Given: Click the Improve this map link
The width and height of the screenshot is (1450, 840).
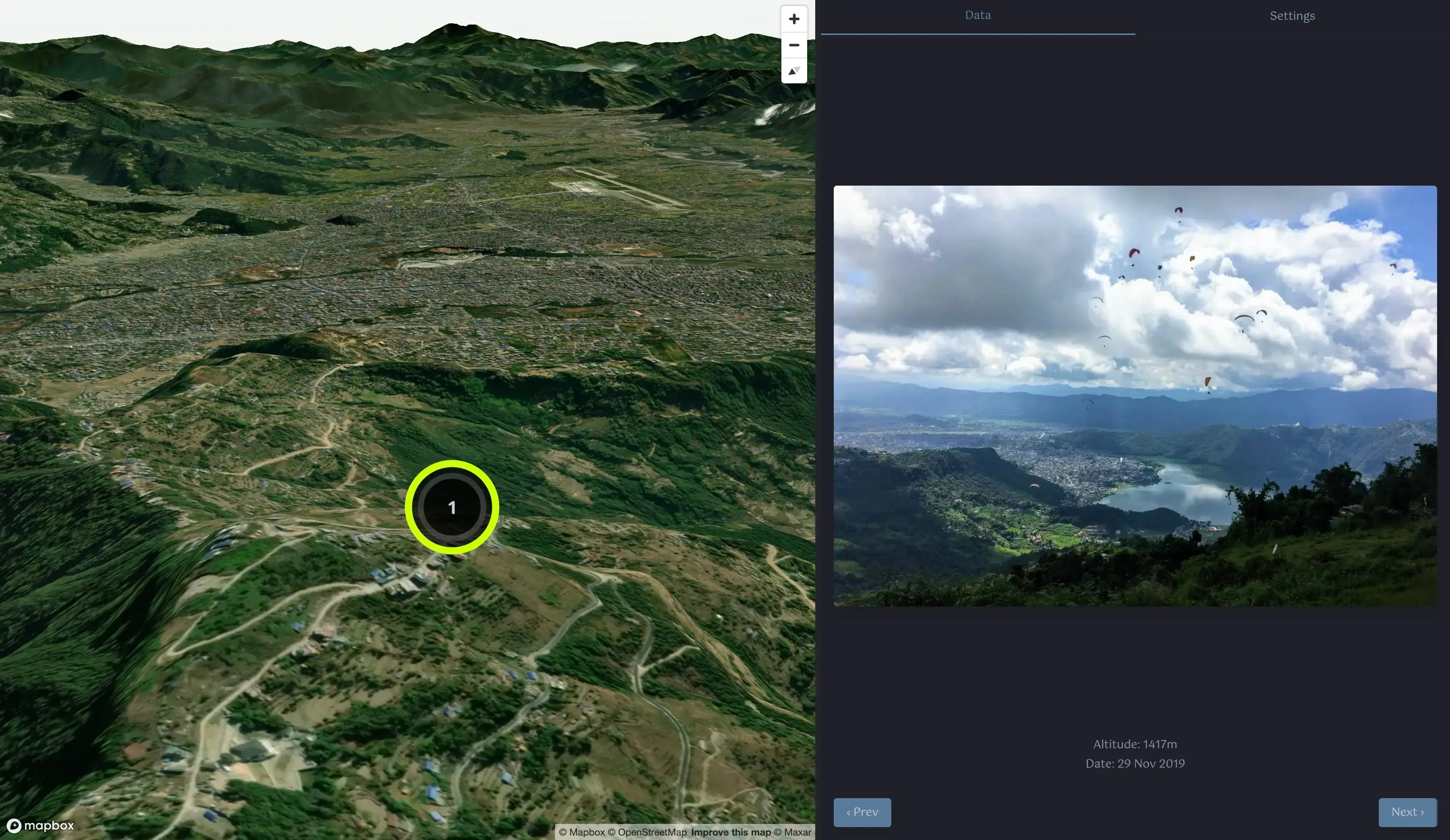Looking at the screenshot, I should pyautogui.click(x=730, y=832).
